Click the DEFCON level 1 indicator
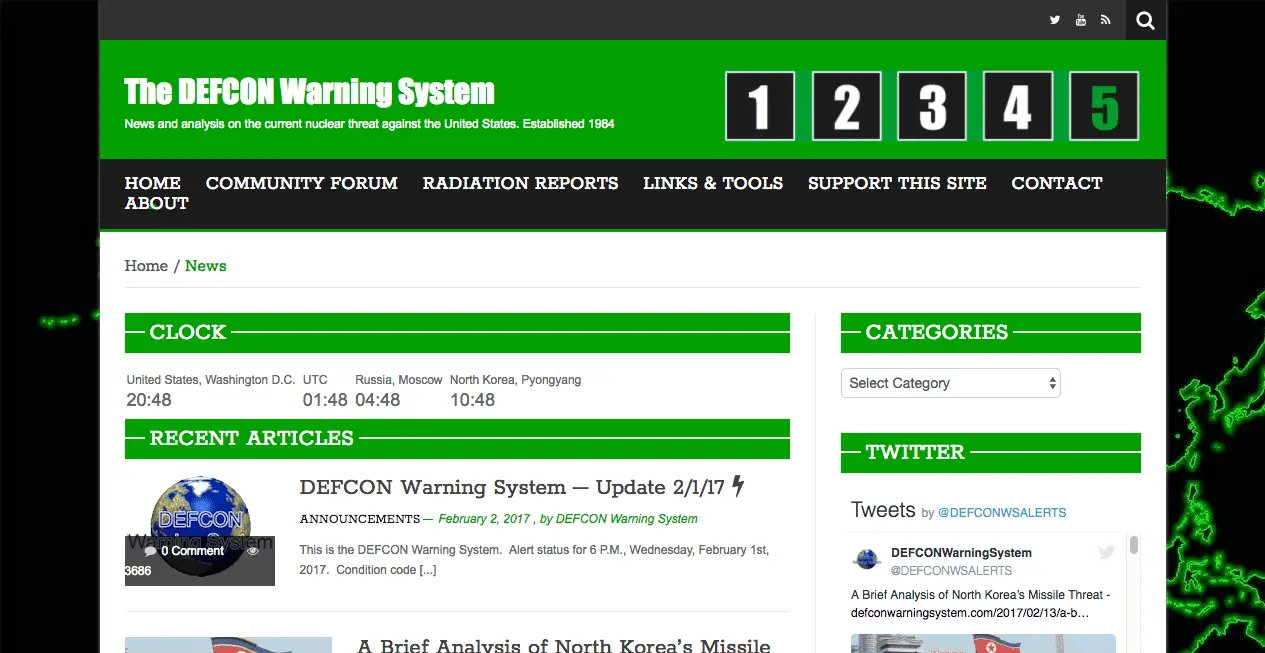The image size is (1265, 653). tap(760, 106)
